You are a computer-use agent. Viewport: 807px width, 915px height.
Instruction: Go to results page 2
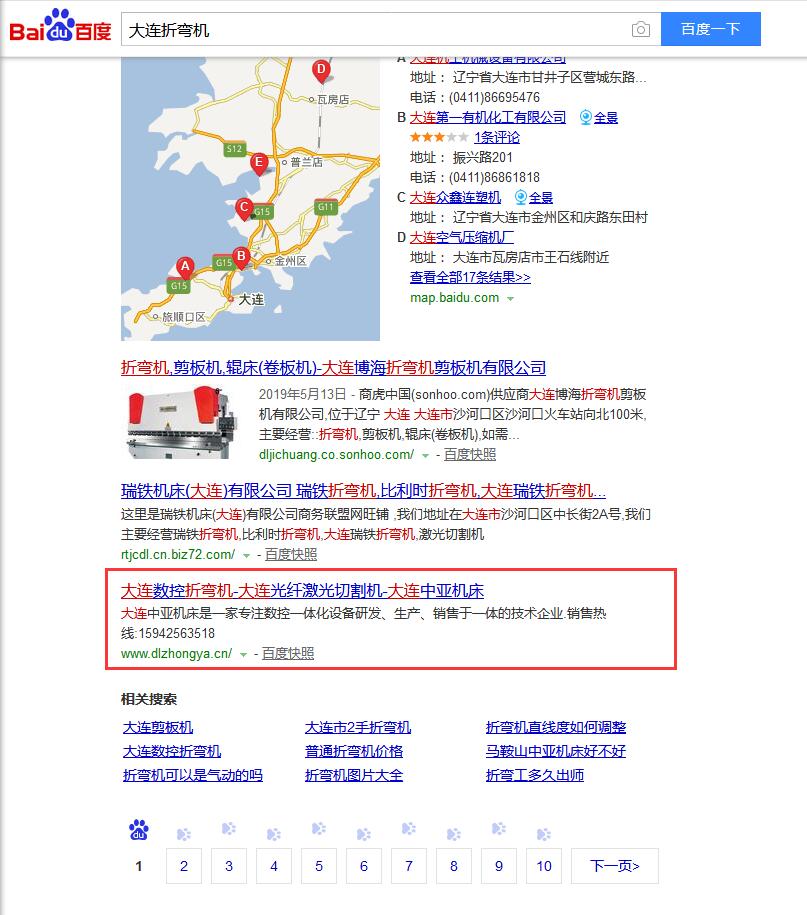pos(184,866)
